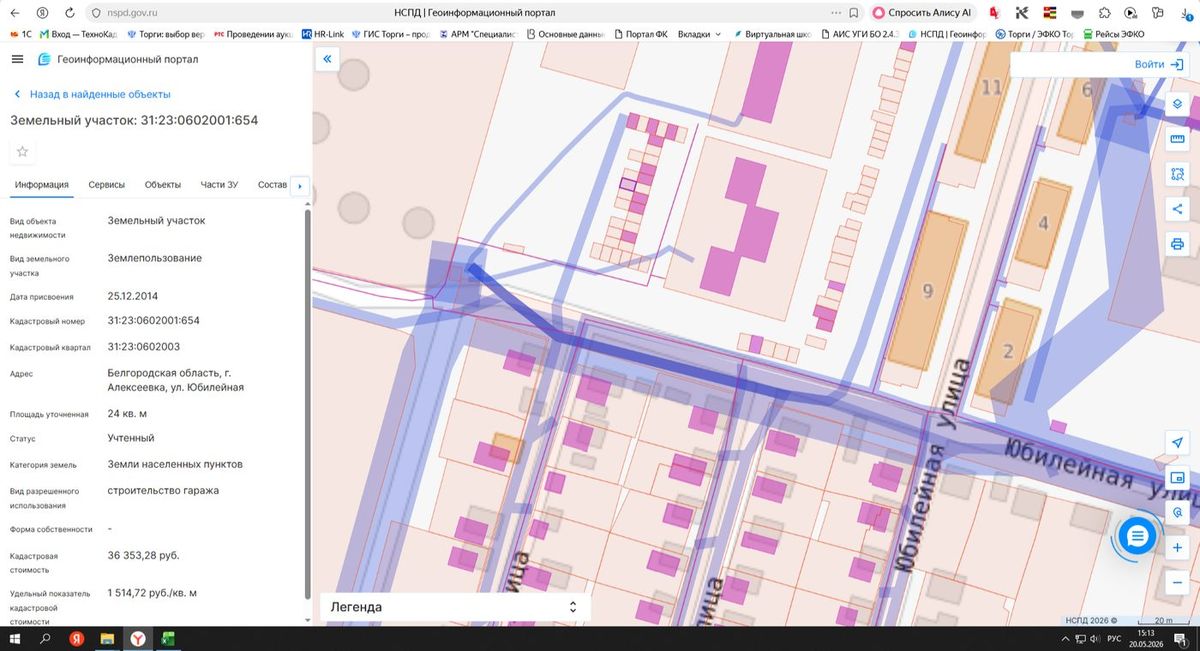Open the Excel app in taskbar
Image resolution: width=1200 pixels, height=651 pixels.
coord(168,638)
